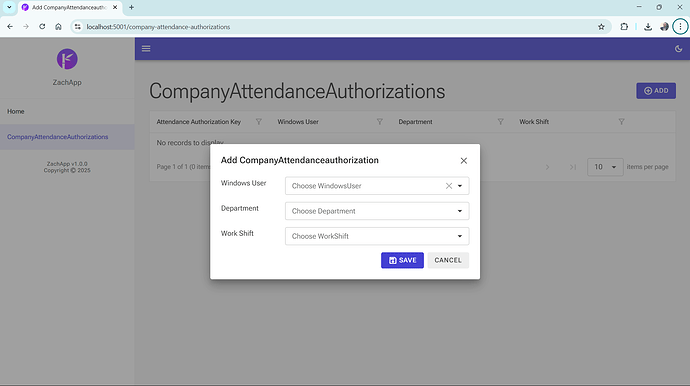Filter the Work Shift column
This screenshot has height=386, width=690.
(621, 122)
